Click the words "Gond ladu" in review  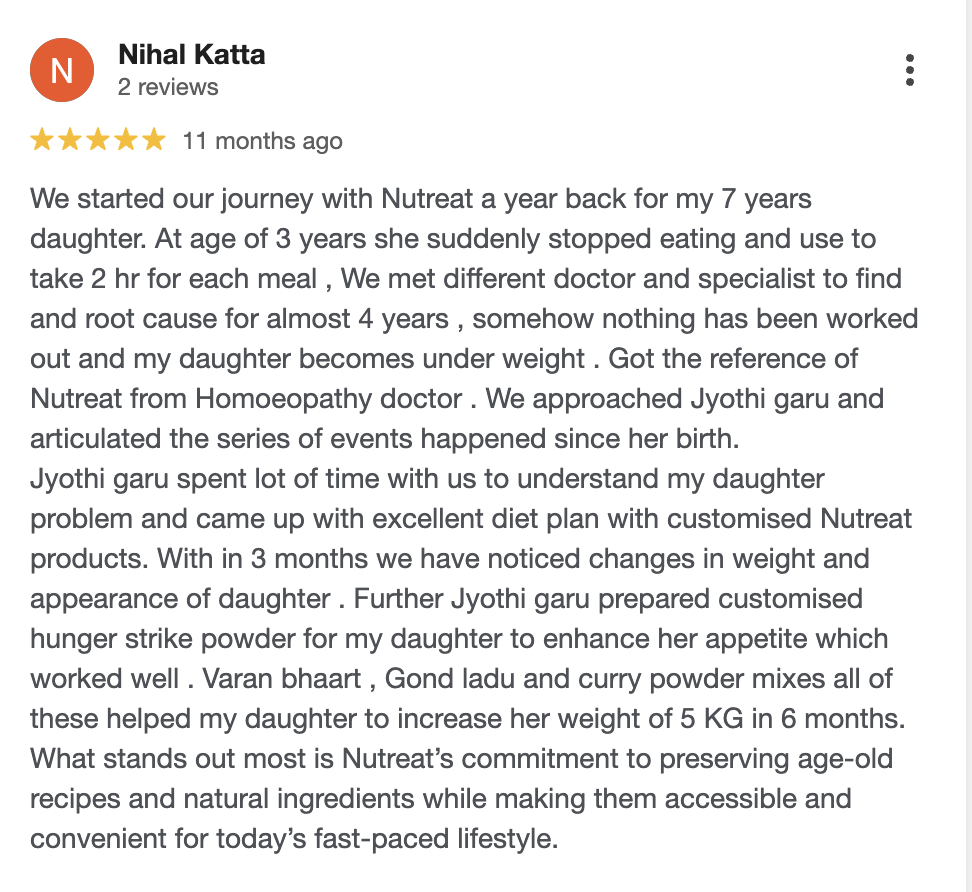point(450,679)
